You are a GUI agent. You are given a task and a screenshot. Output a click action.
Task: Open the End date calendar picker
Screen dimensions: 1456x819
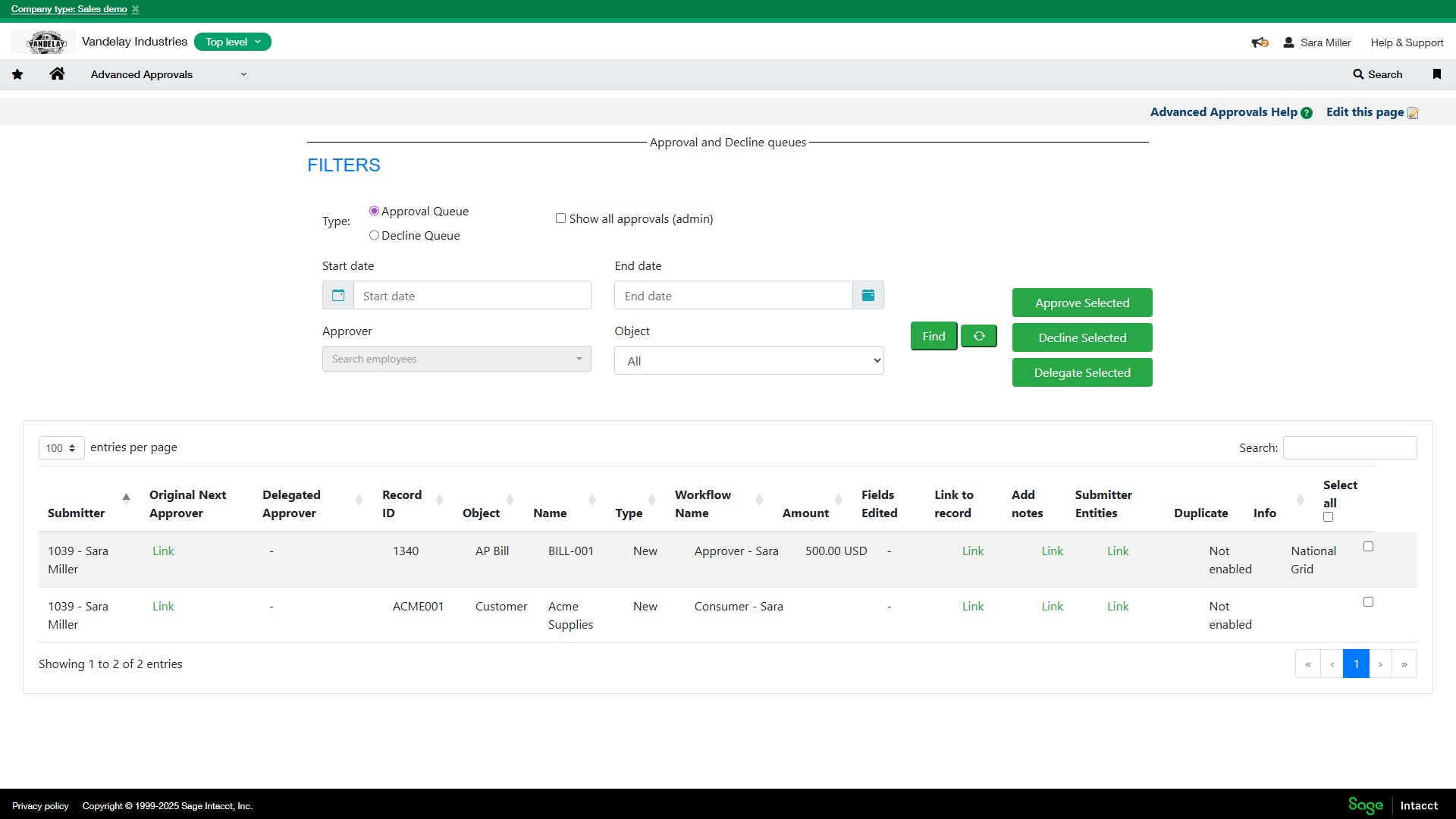(x=868, y=295)
